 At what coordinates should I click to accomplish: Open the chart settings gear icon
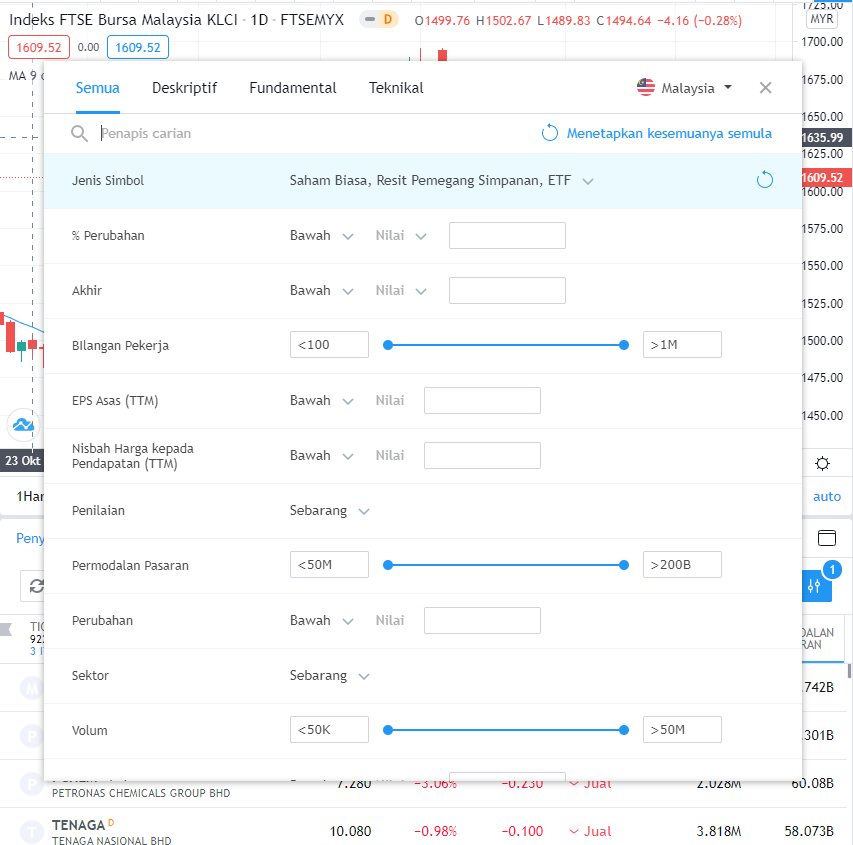pyautogui.click(x=822, y=463)
